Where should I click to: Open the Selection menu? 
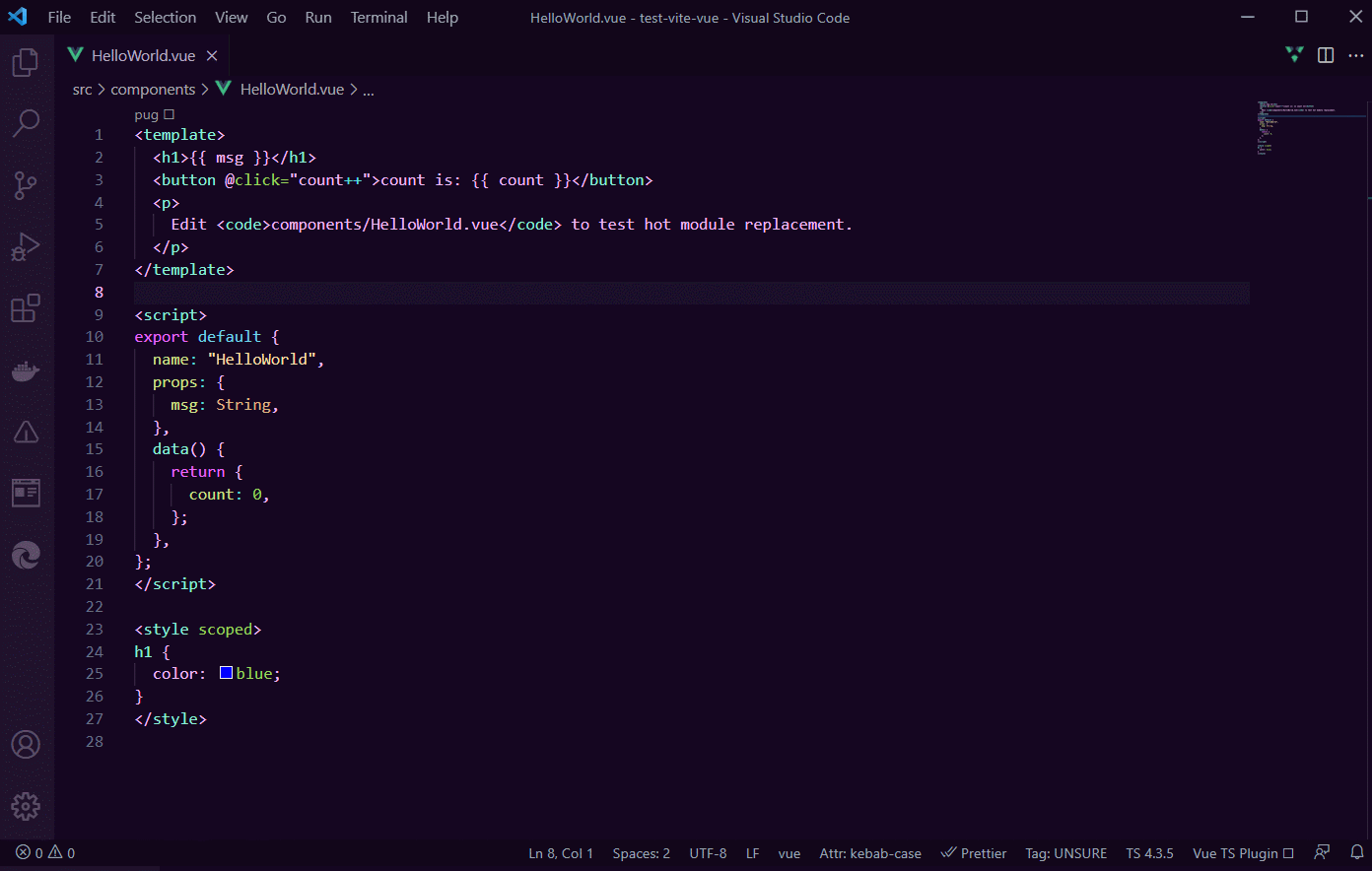click(x=165, y=17)
